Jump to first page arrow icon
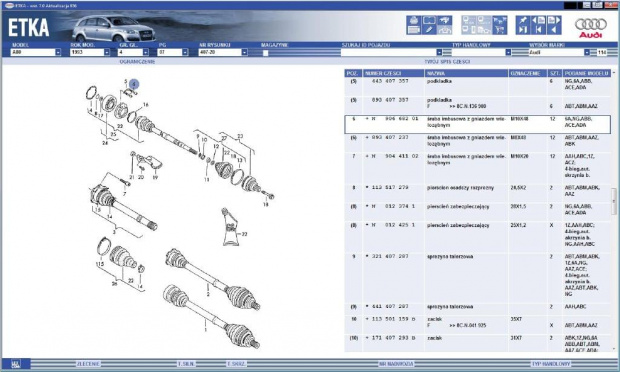Screen dimensions: 620x372 coord(539,30)
